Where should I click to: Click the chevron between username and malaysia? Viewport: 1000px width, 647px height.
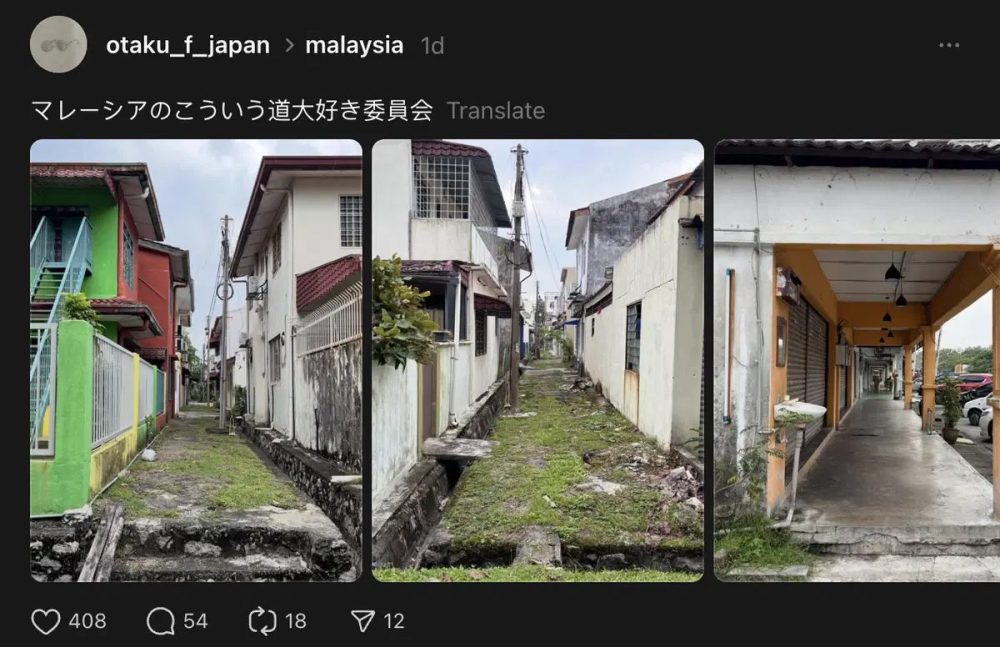289,45
